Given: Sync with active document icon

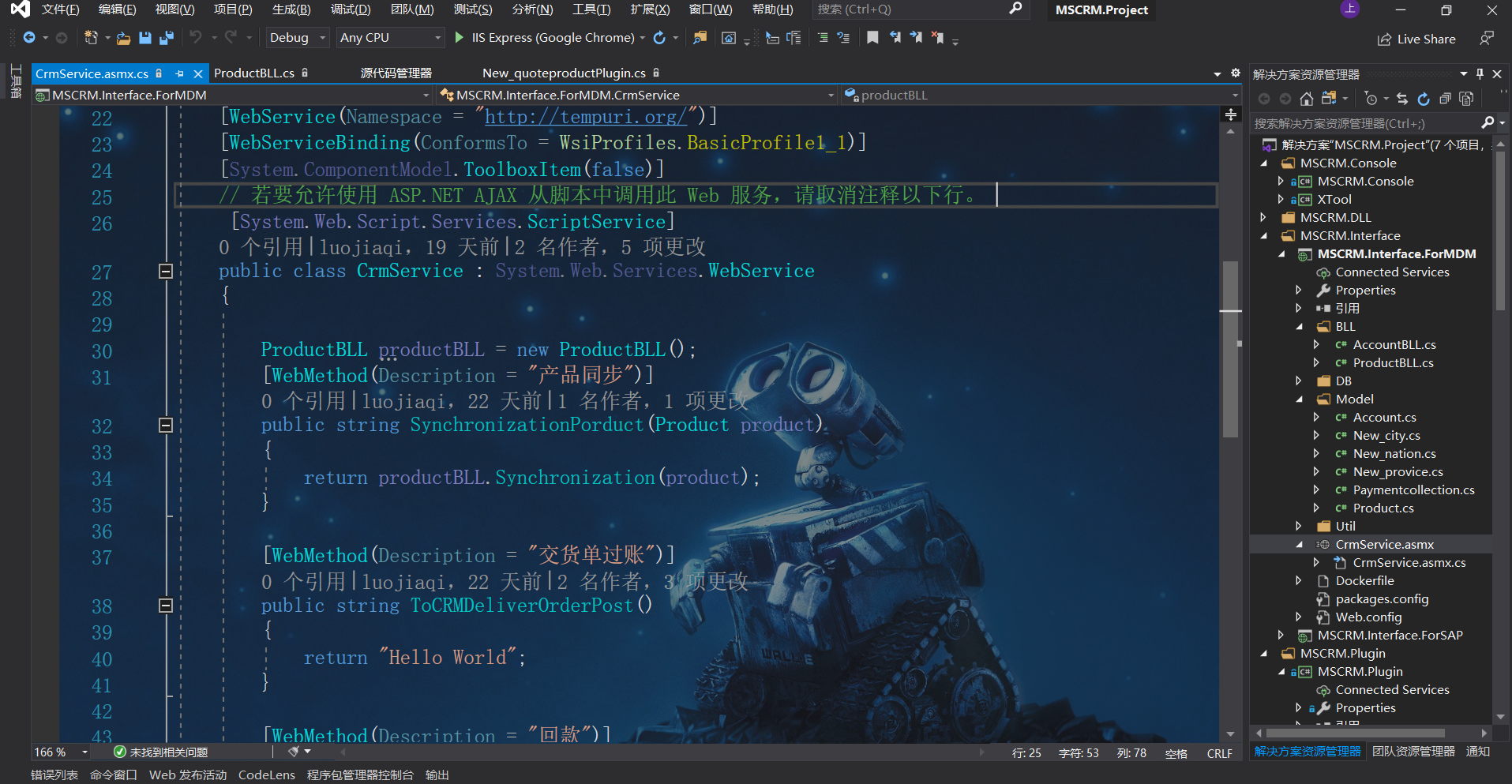Looking at the screenshot, I should point(1402,99).
